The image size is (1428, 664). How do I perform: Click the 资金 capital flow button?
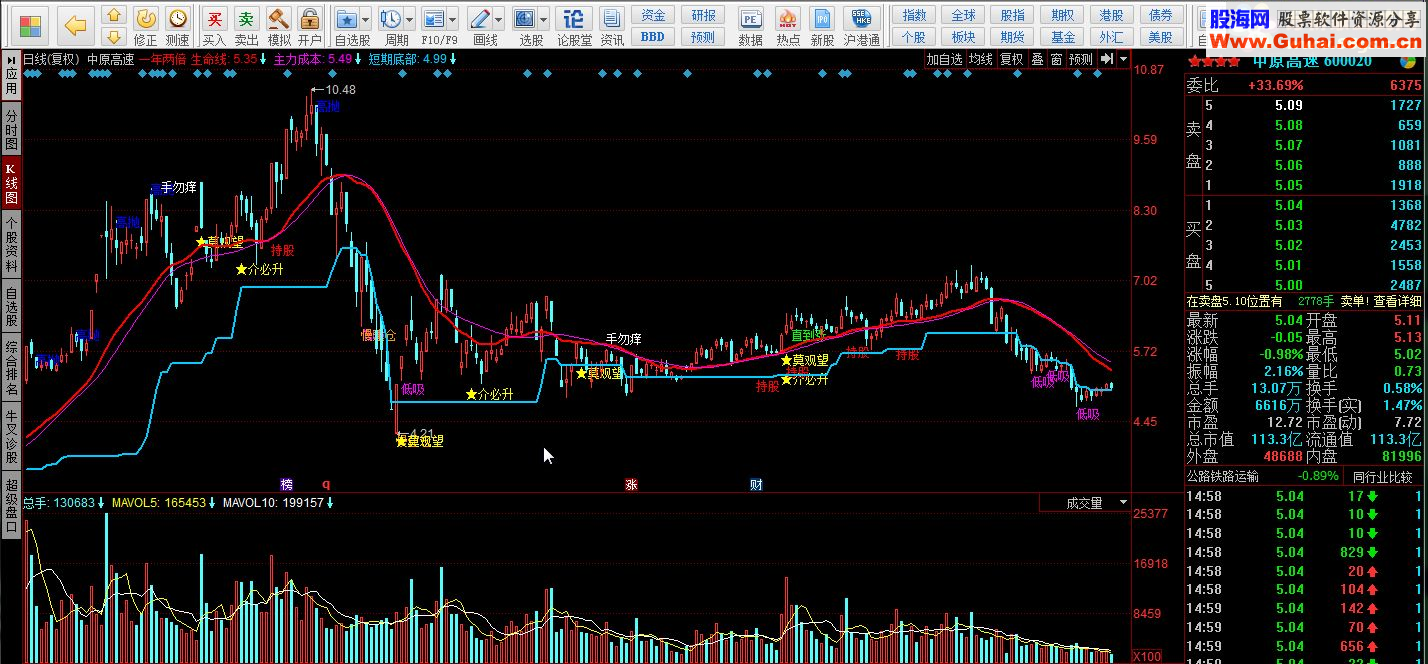pos(653,15)
